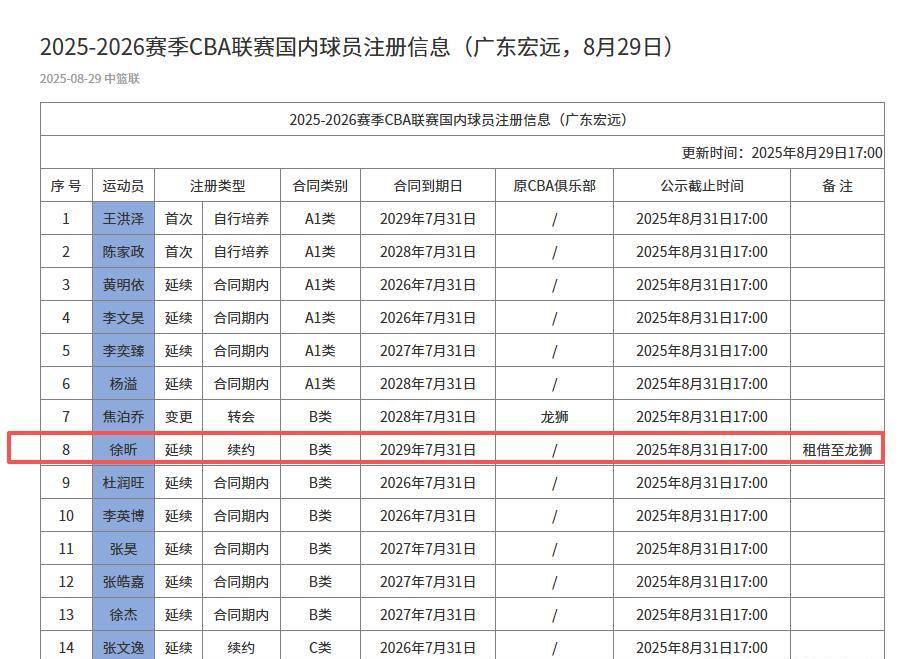Select player name 陈家政
Image resolution: width=921 pixels, height=659 pixels.
pos(123,251)
